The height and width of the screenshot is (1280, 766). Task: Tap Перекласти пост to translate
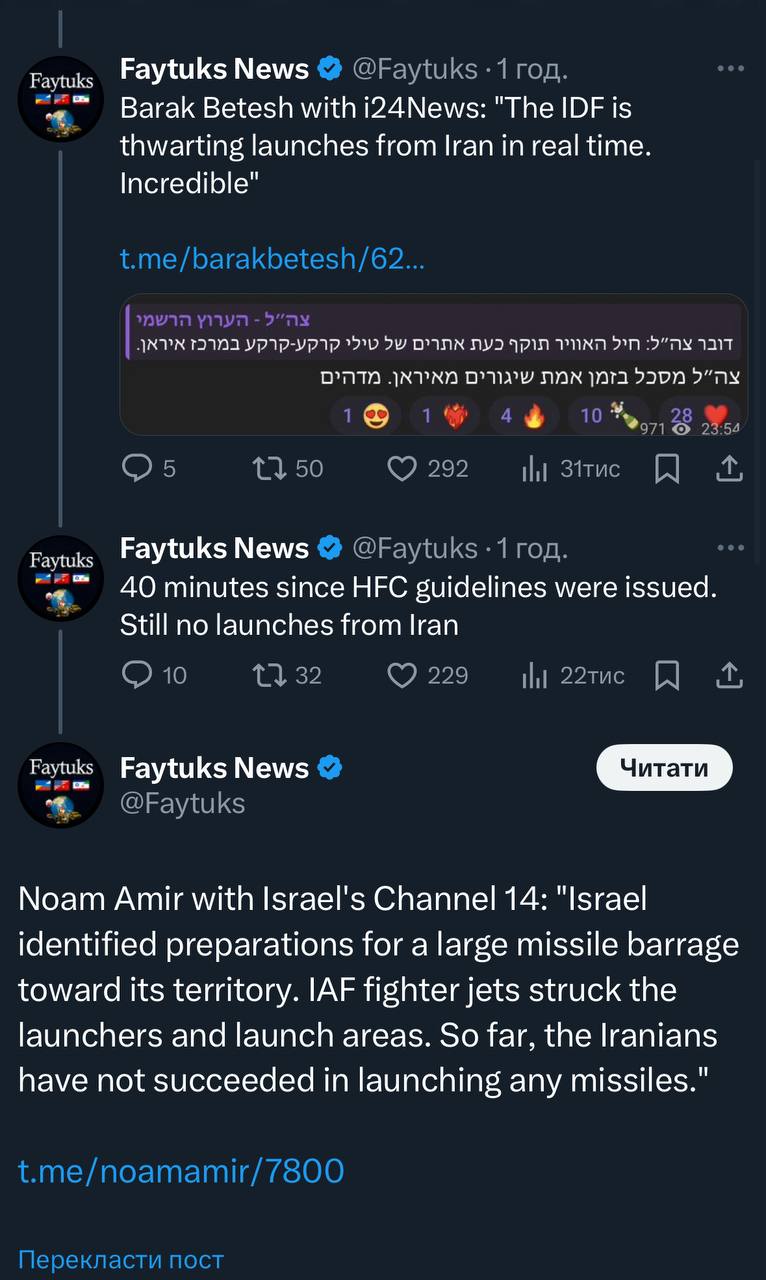(x=121, y=1259)
